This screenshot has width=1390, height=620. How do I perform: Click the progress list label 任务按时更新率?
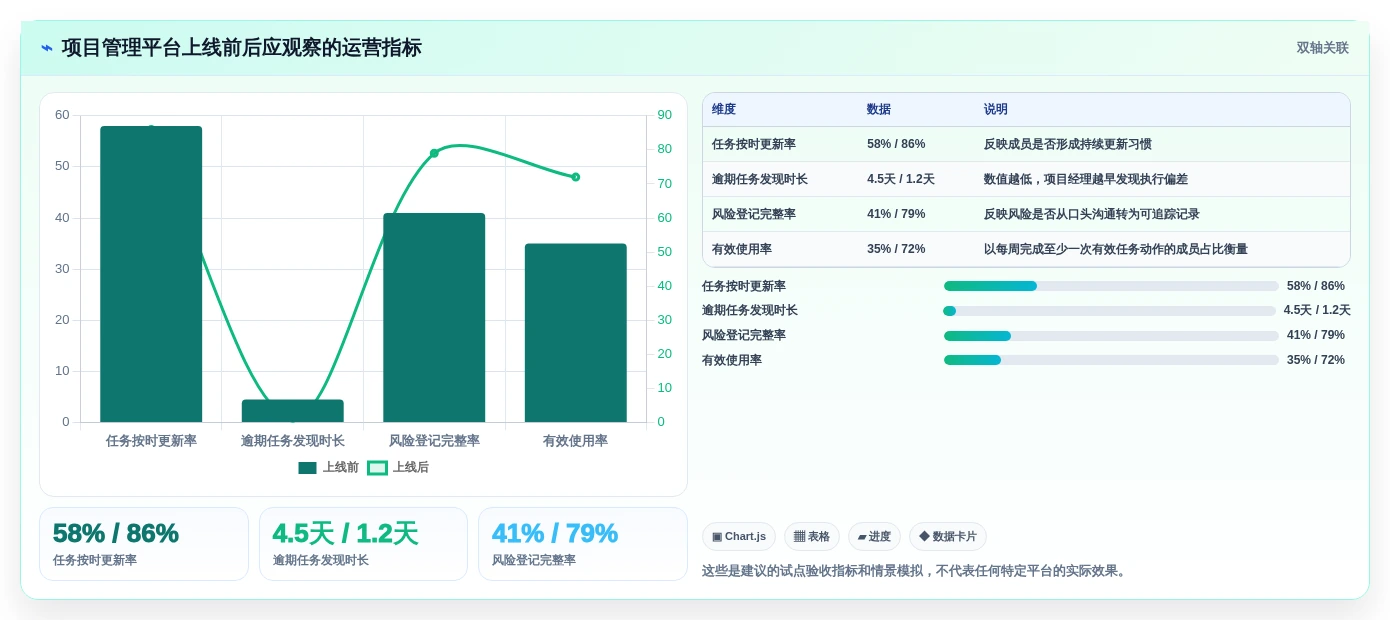[x=744, y=286]
